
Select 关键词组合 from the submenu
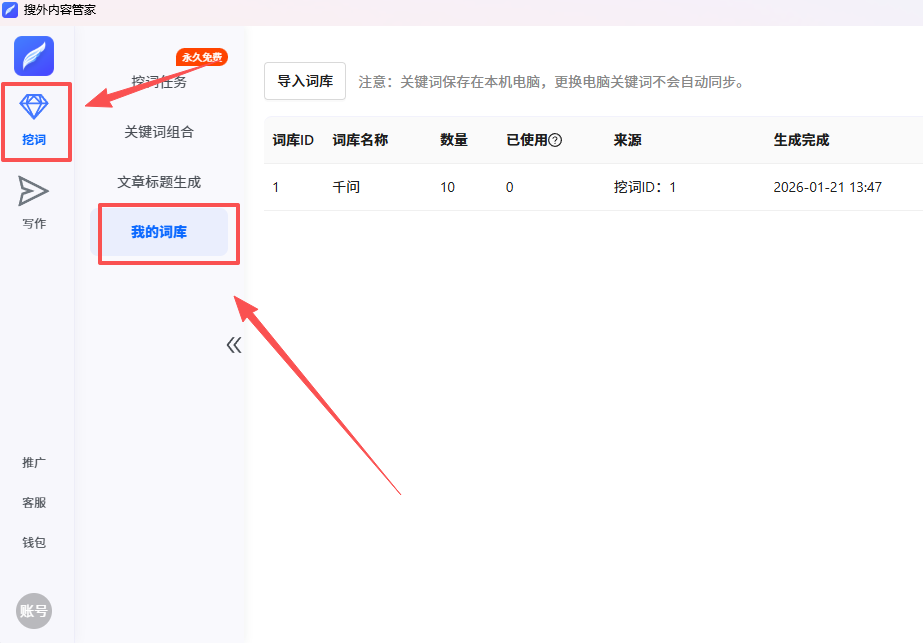tap(159, 132)
